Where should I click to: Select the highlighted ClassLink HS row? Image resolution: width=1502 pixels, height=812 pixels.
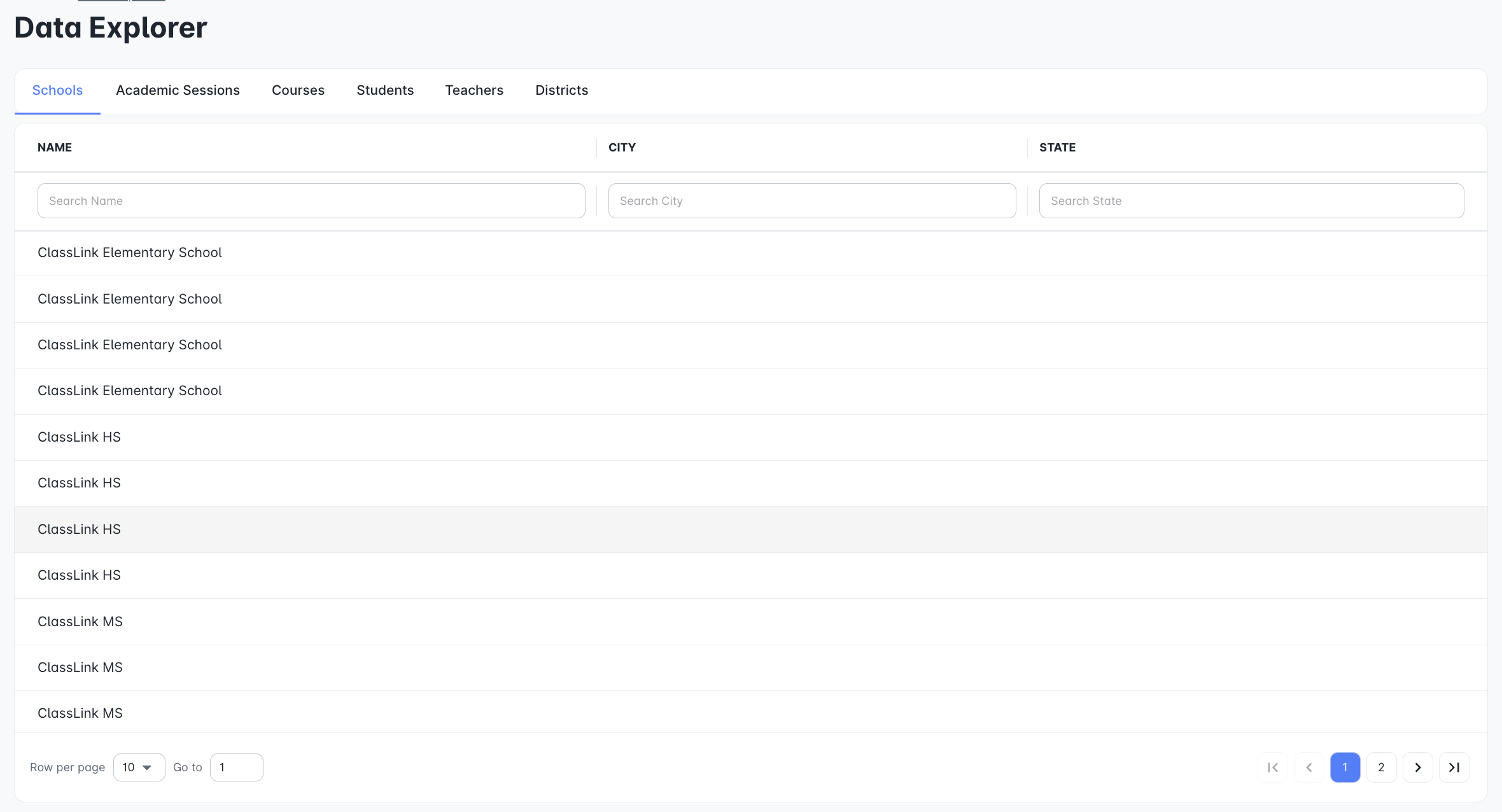coord(751,529)
